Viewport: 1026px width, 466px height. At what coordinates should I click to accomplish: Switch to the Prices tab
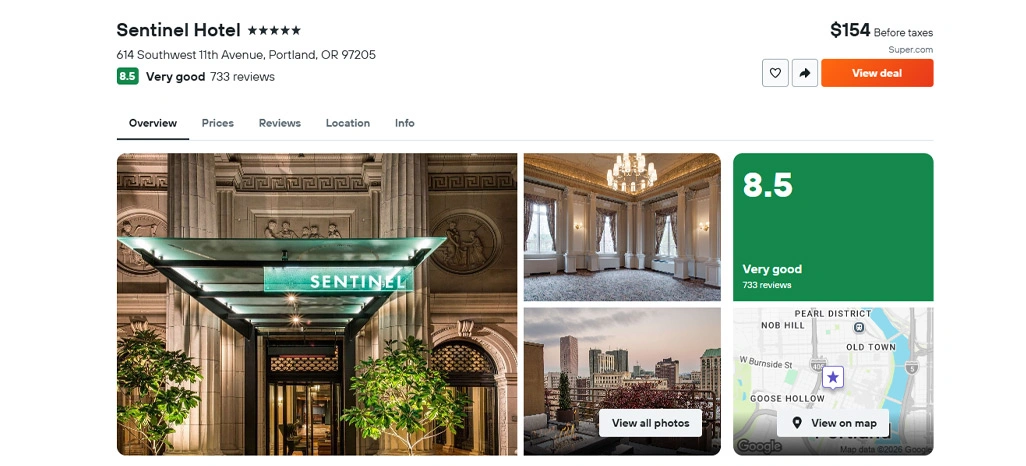(x=217, y=123)
